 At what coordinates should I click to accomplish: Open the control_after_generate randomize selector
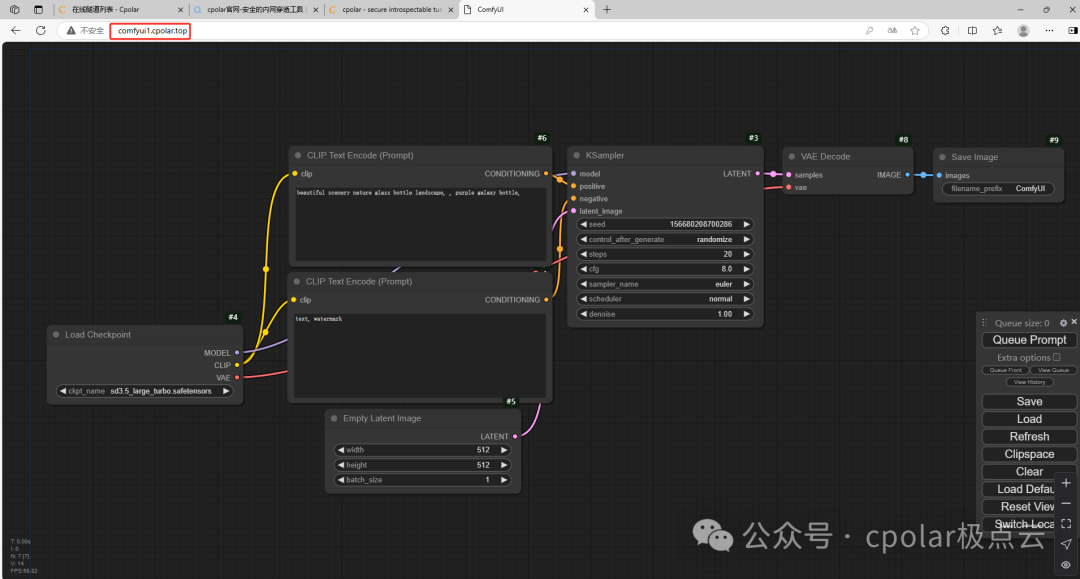(x=664, y=238)
